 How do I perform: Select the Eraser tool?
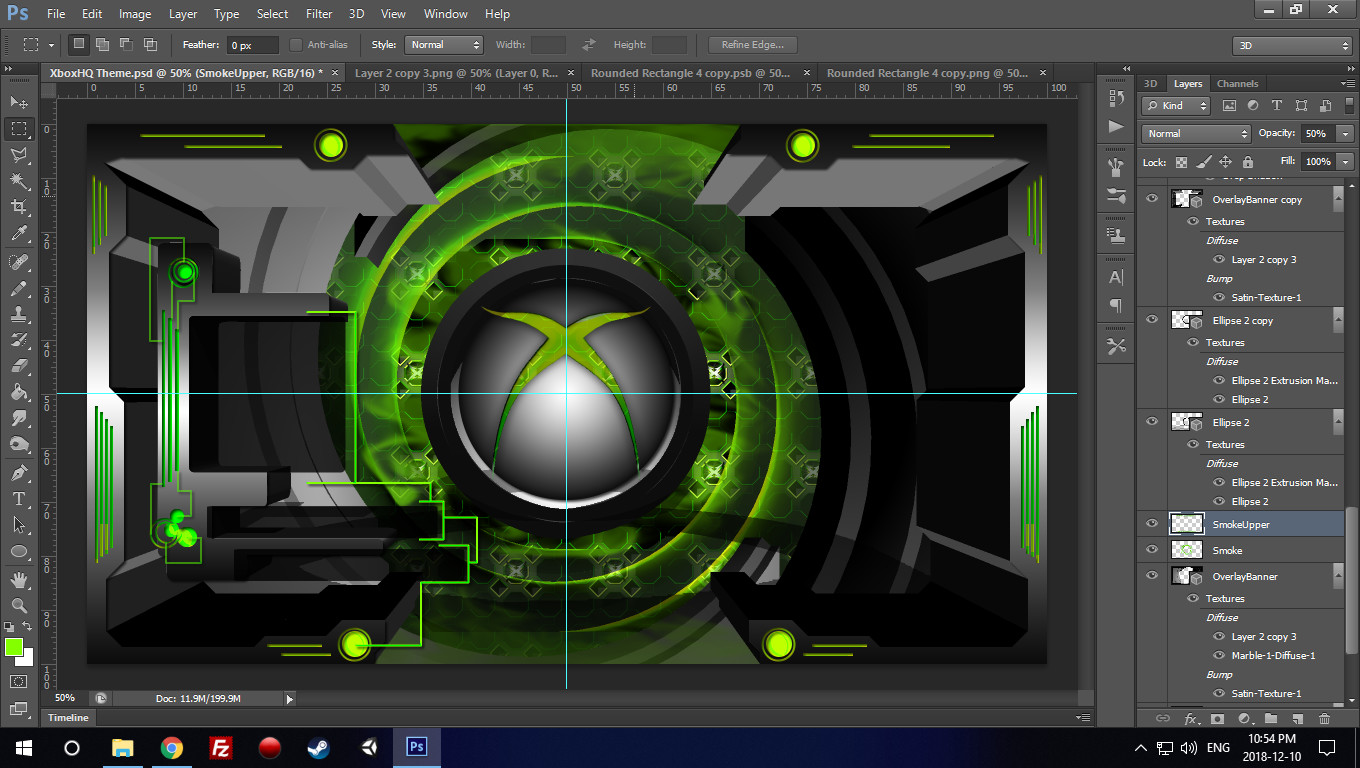[19, 366]
